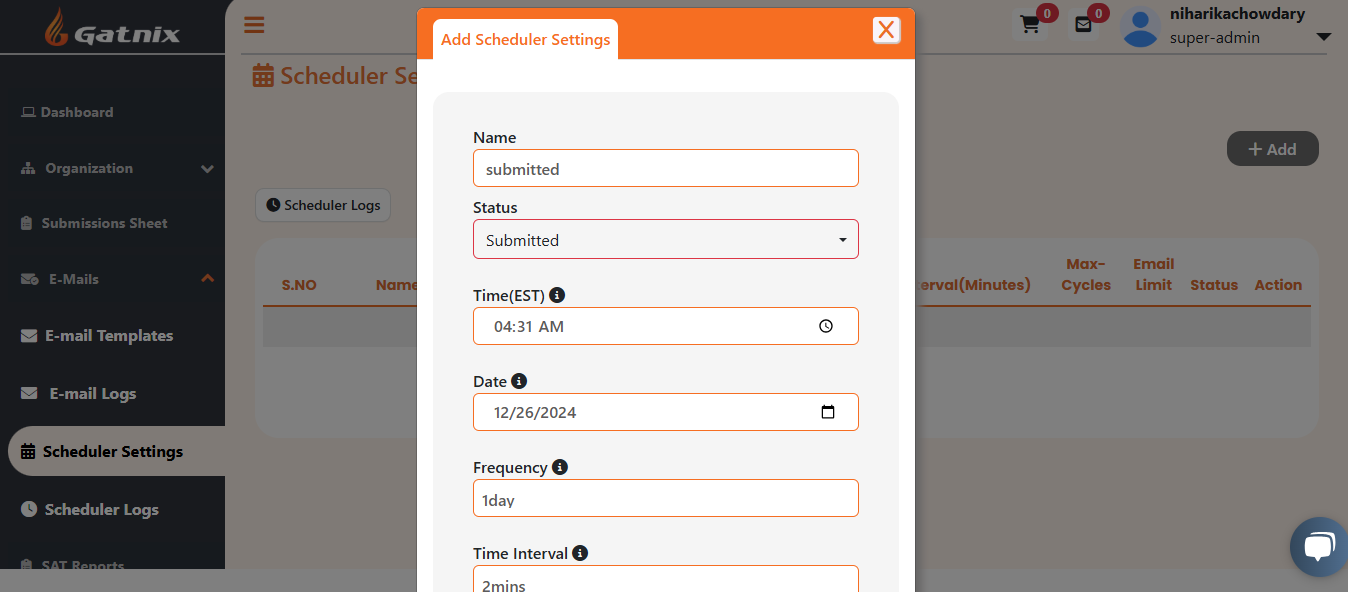The width and height of the screenshot is (1348, 592).
Task: Open the calendar picker in Date field
Action: point(828,412)
